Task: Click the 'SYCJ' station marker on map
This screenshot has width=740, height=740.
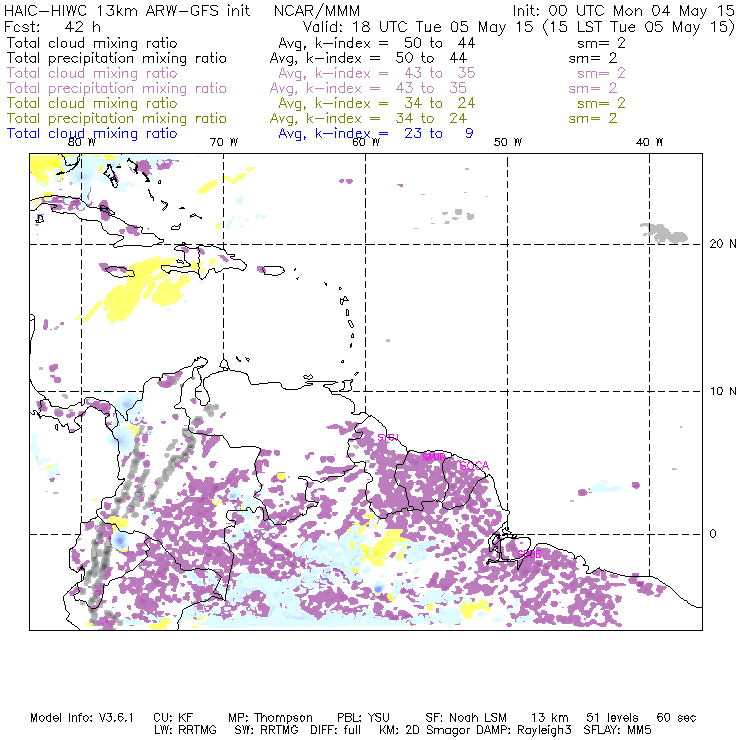Action: click(388, 437)
